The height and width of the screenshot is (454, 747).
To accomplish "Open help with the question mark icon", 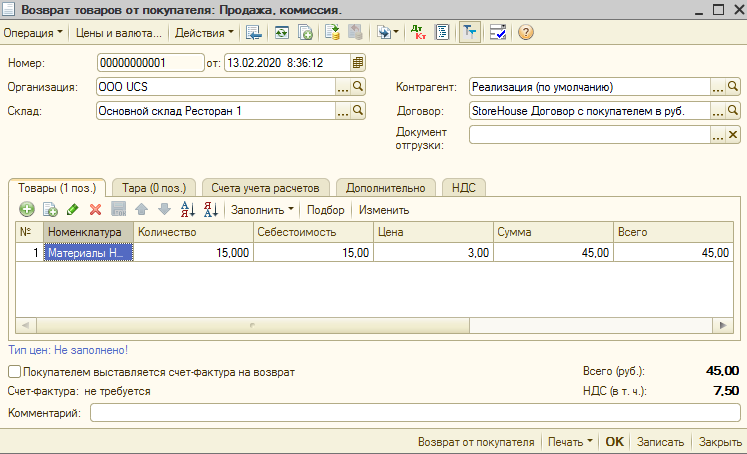I will [x=525, y=33].
